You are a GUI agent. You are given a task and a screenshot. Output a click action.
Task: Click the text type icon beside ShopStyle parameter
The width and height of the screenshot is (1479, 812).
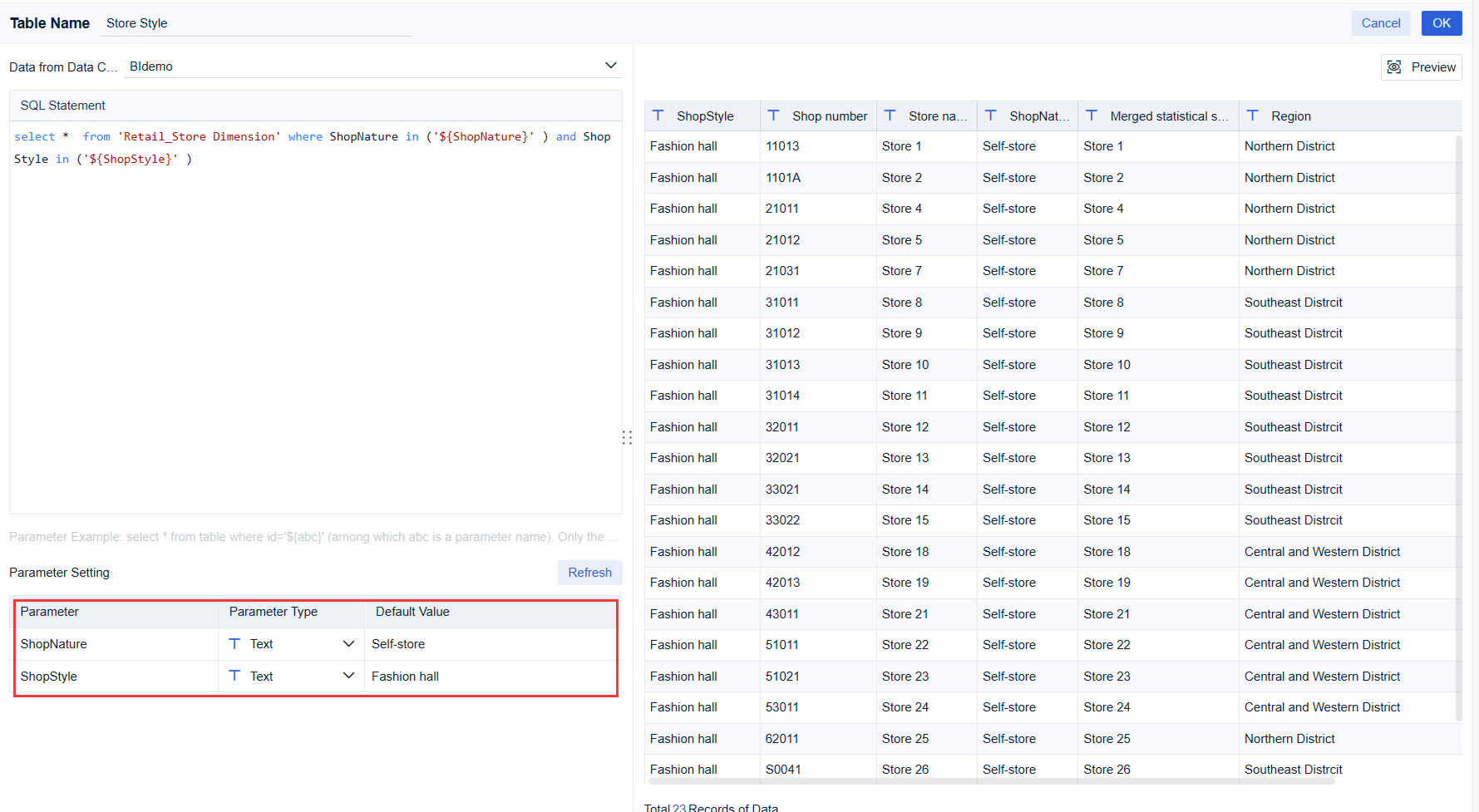pos(234,676)
